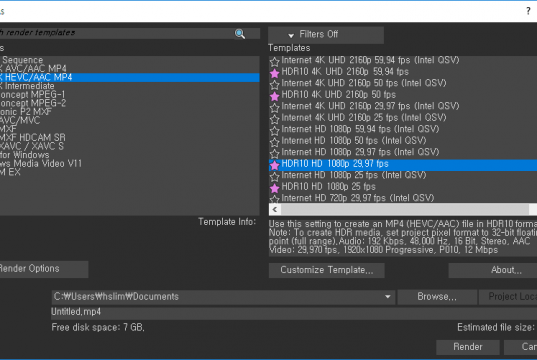Click the Project Location button

[x=508, y=297]
